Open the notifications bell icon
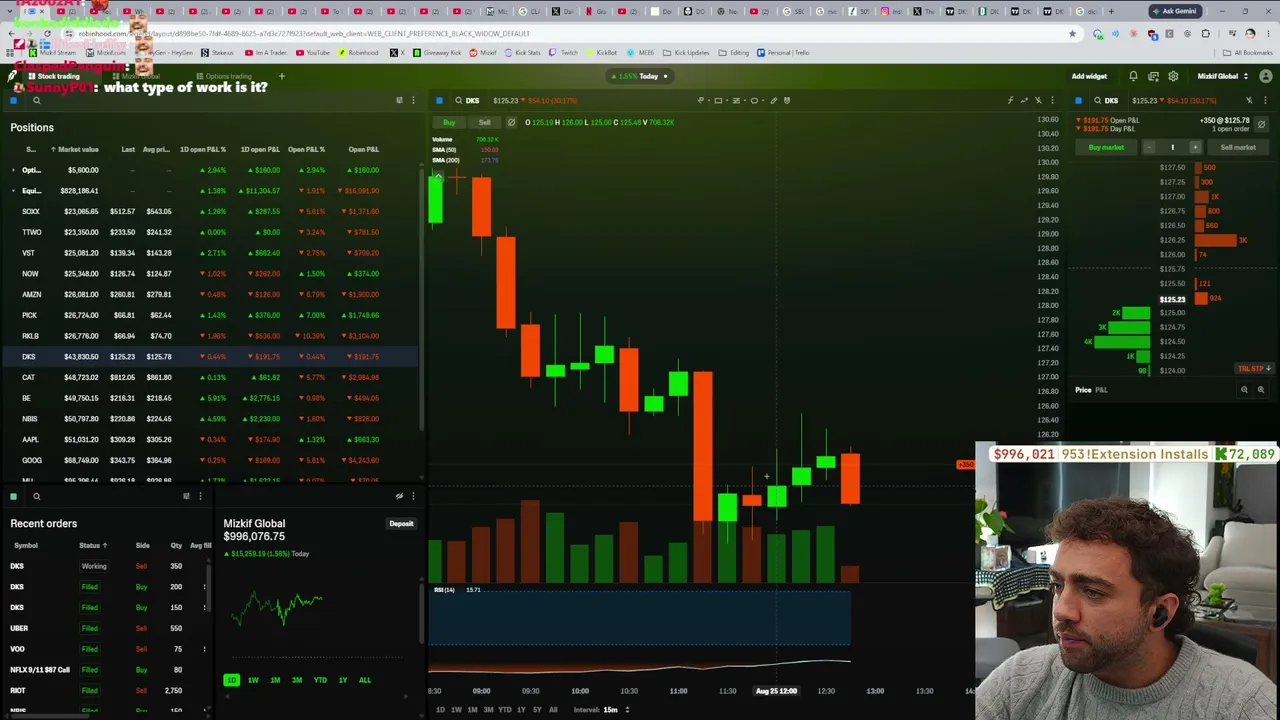 (x=1133, y=76)
